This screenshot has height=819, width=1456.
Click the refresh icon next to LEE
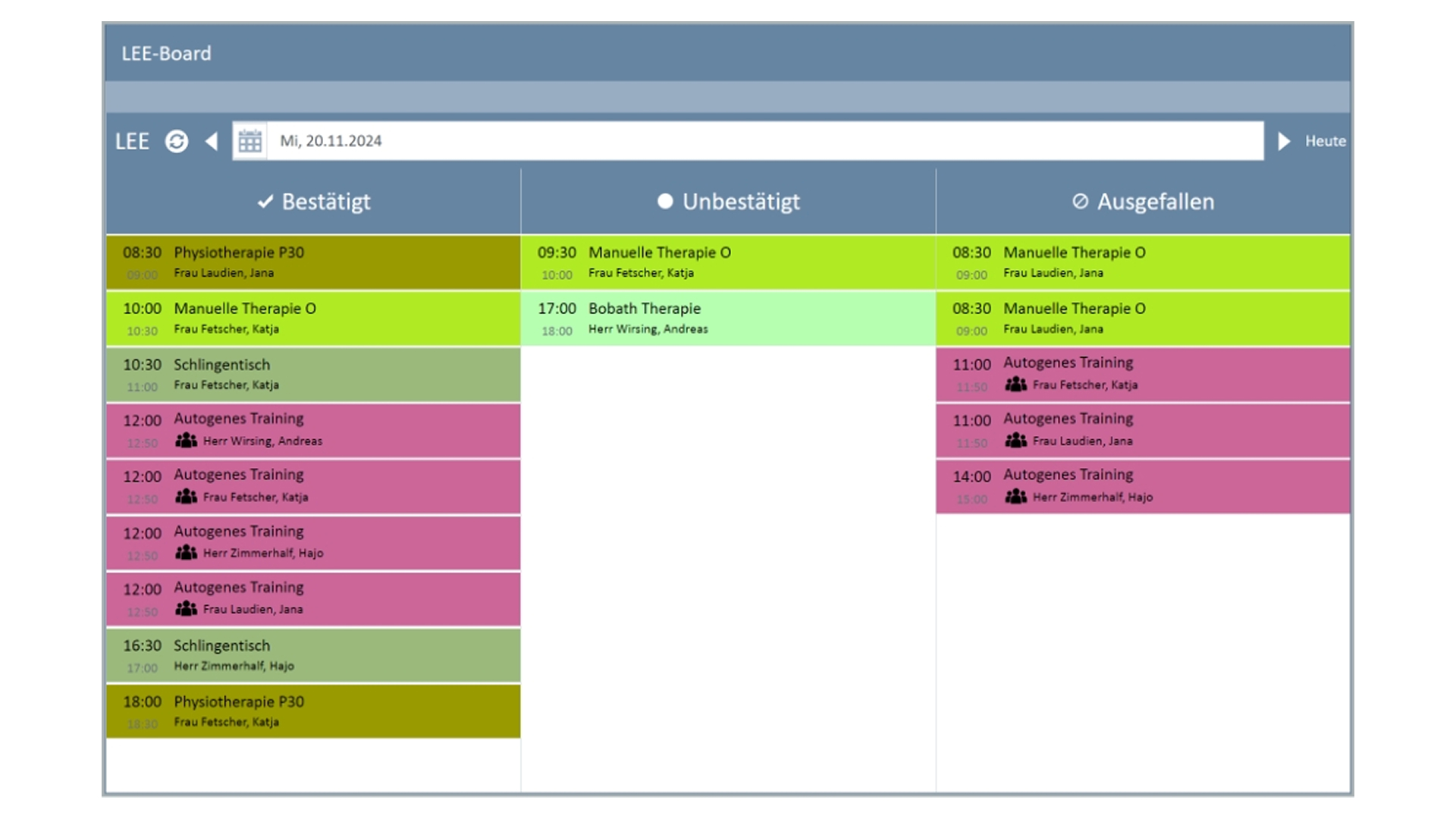177,141
